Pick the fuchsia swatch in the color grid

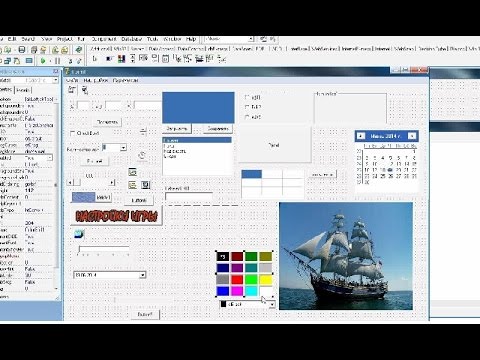[237, 291]
